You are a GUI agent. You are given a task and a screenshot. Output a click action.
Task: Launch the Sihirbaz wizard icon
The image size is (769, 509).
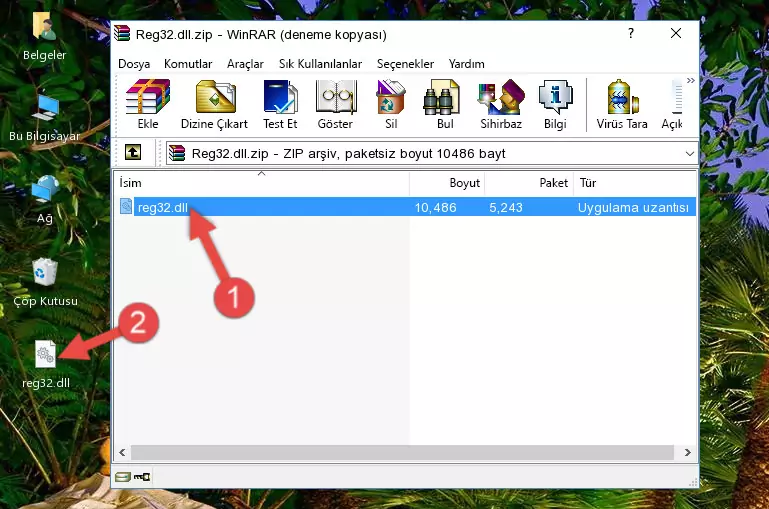coord(501,104)
